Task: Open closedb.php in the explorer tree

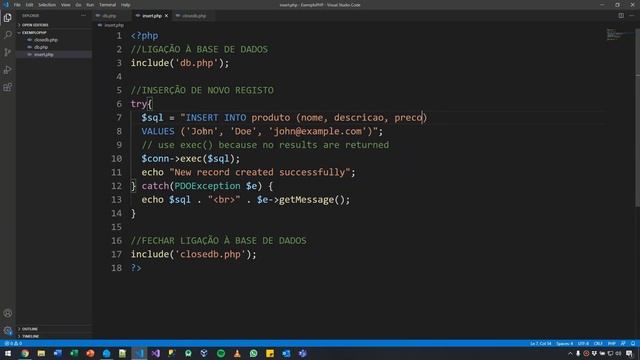Action: (x=46, y=40)
